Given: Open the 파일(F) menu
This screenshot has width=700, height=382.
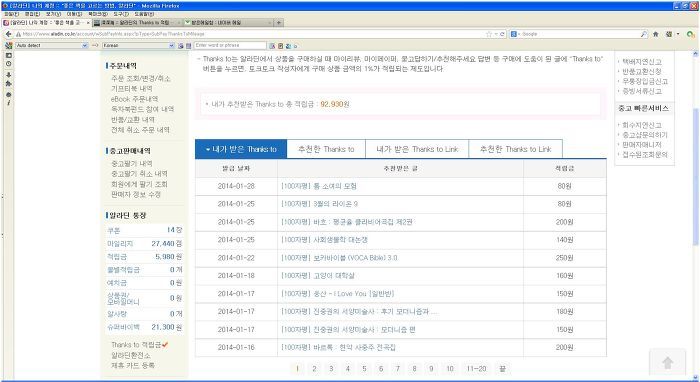Looking at the screenshot, I should (x=12, y=14).
